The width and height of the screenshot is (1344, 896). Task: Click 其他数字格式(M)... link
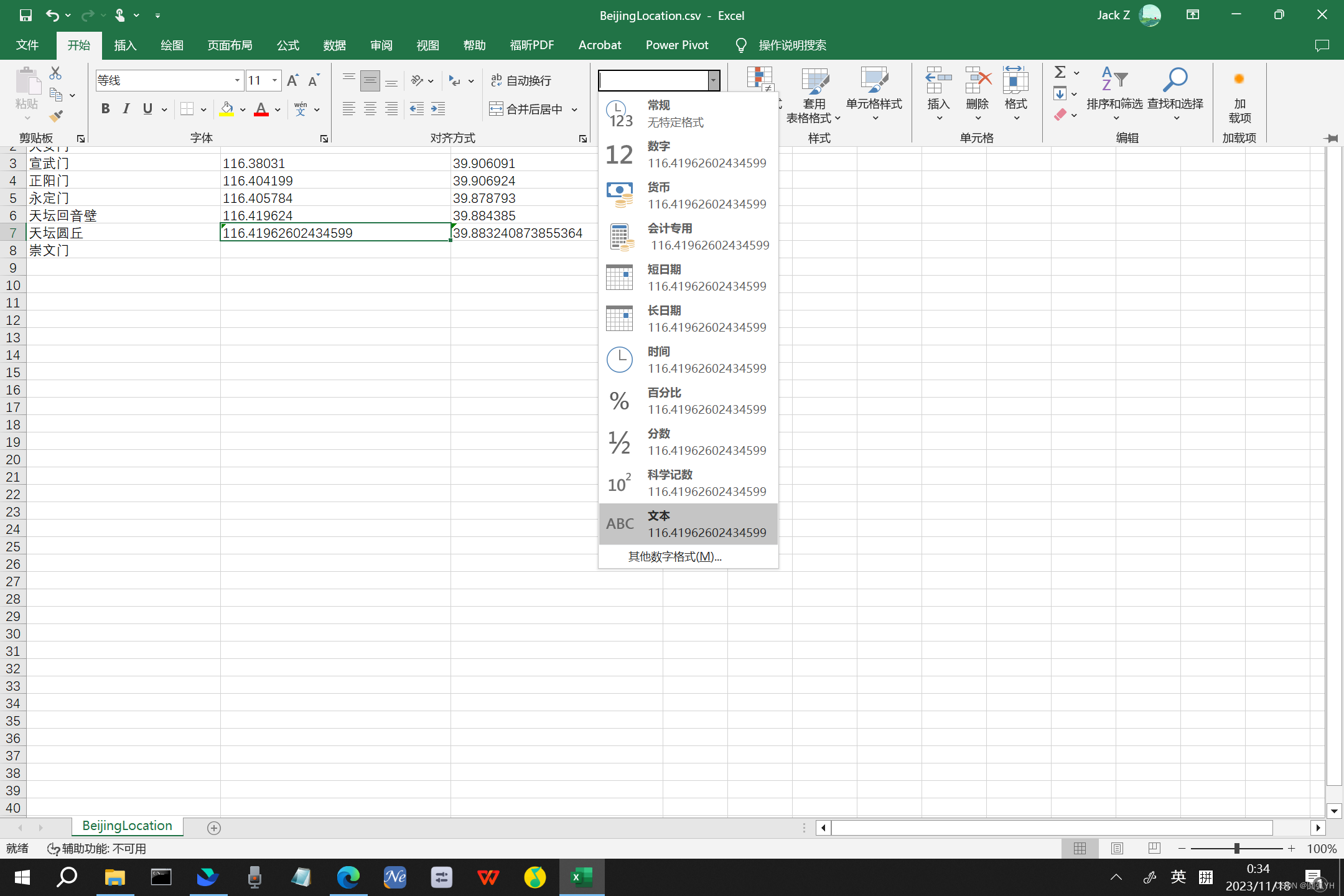coord(674,556)
